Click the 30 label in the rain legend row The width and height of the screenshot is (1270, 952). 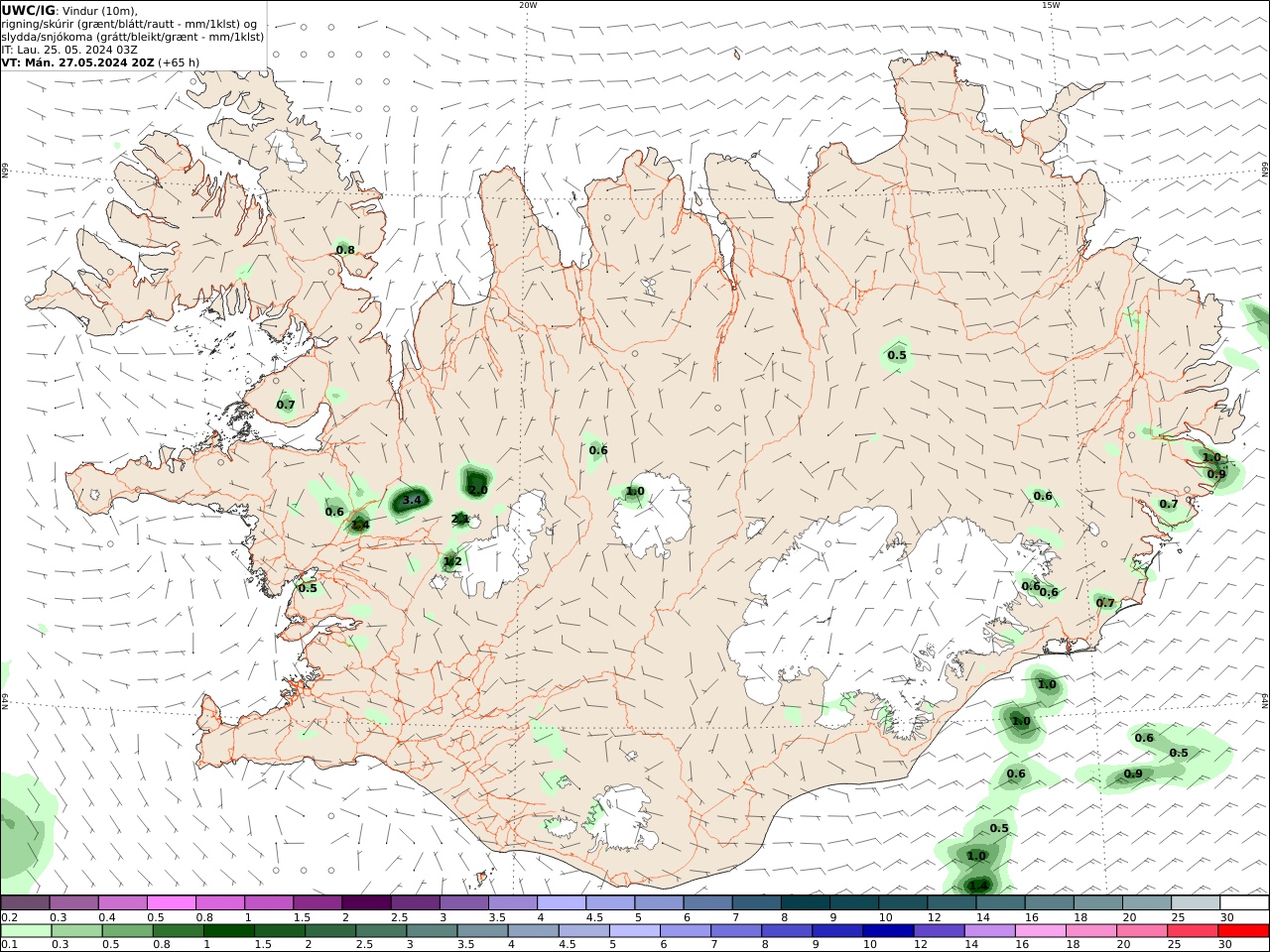coord(1225,945)
